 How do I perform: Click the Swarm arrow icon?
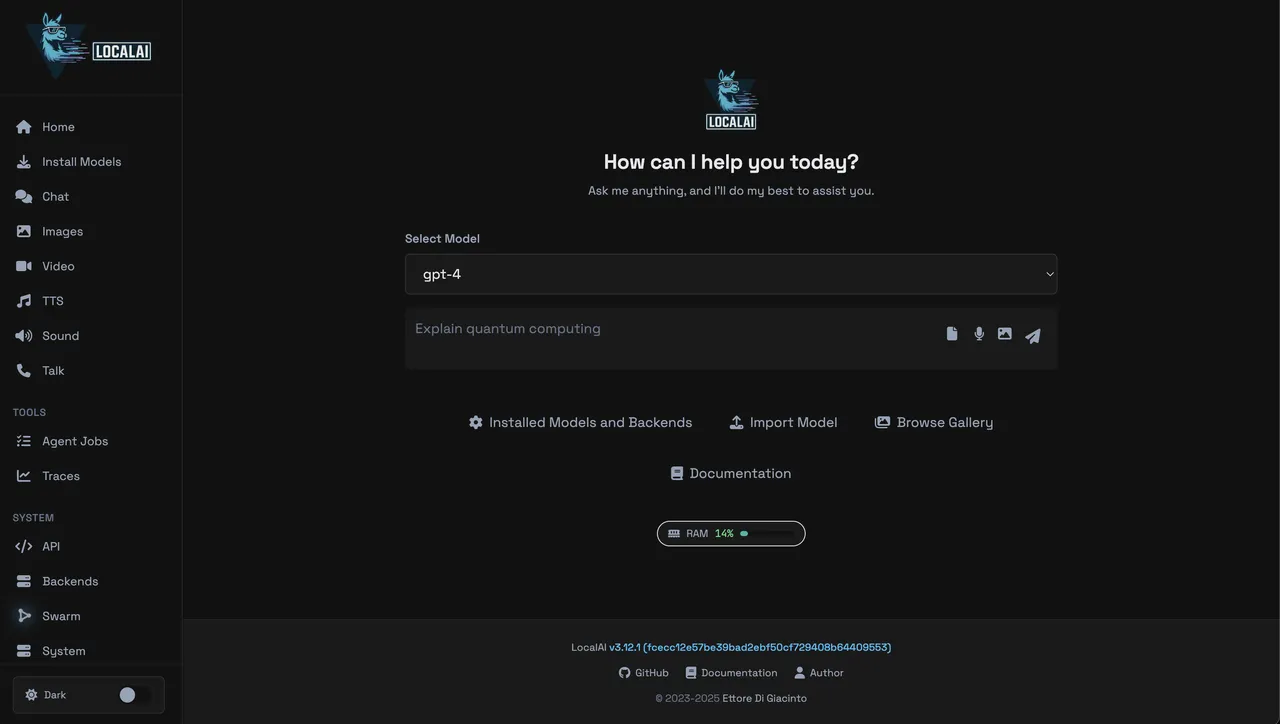(24, 616)
